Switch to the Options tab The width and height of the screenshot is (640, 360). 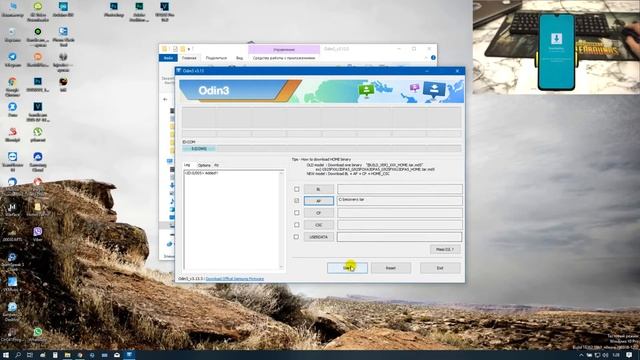[204, 165]
